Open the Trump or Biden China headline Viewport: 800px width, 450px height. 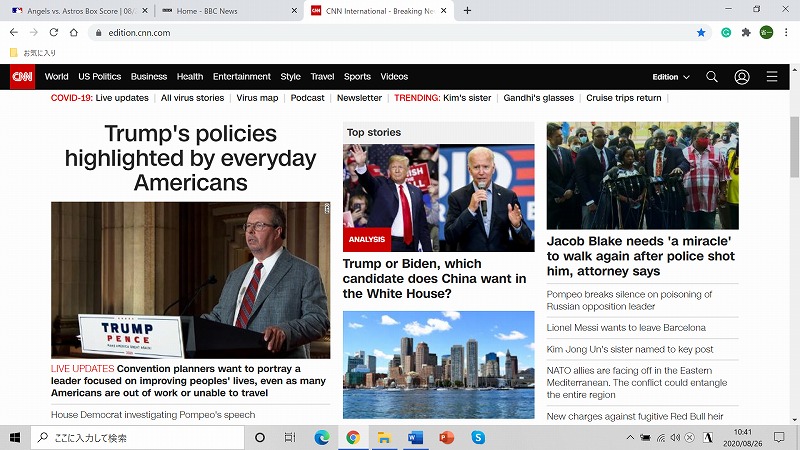434,279
